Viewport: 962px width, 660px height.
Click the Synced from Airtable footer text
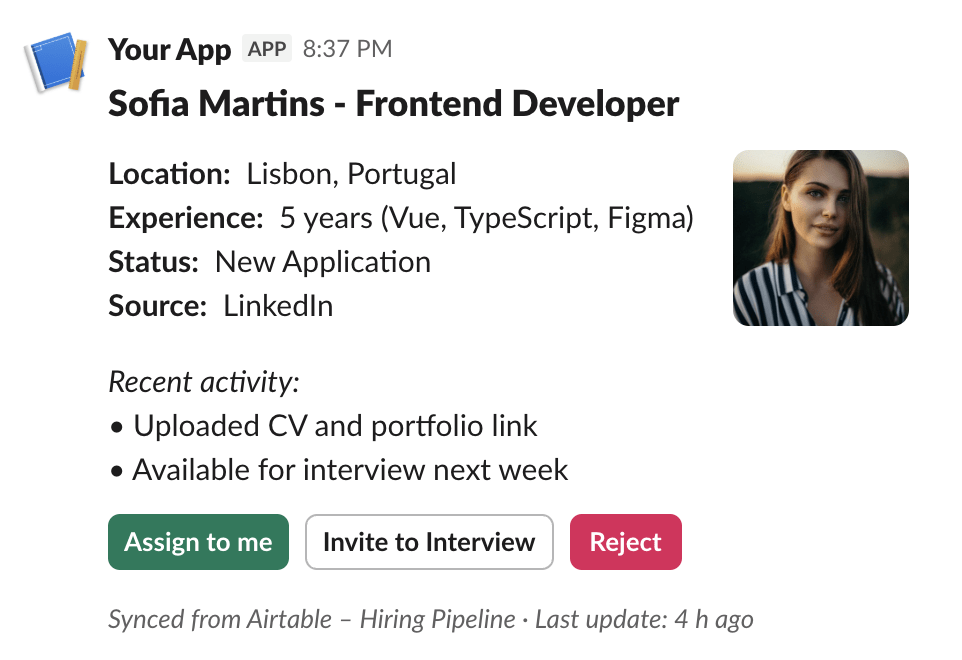coord(220,619)
